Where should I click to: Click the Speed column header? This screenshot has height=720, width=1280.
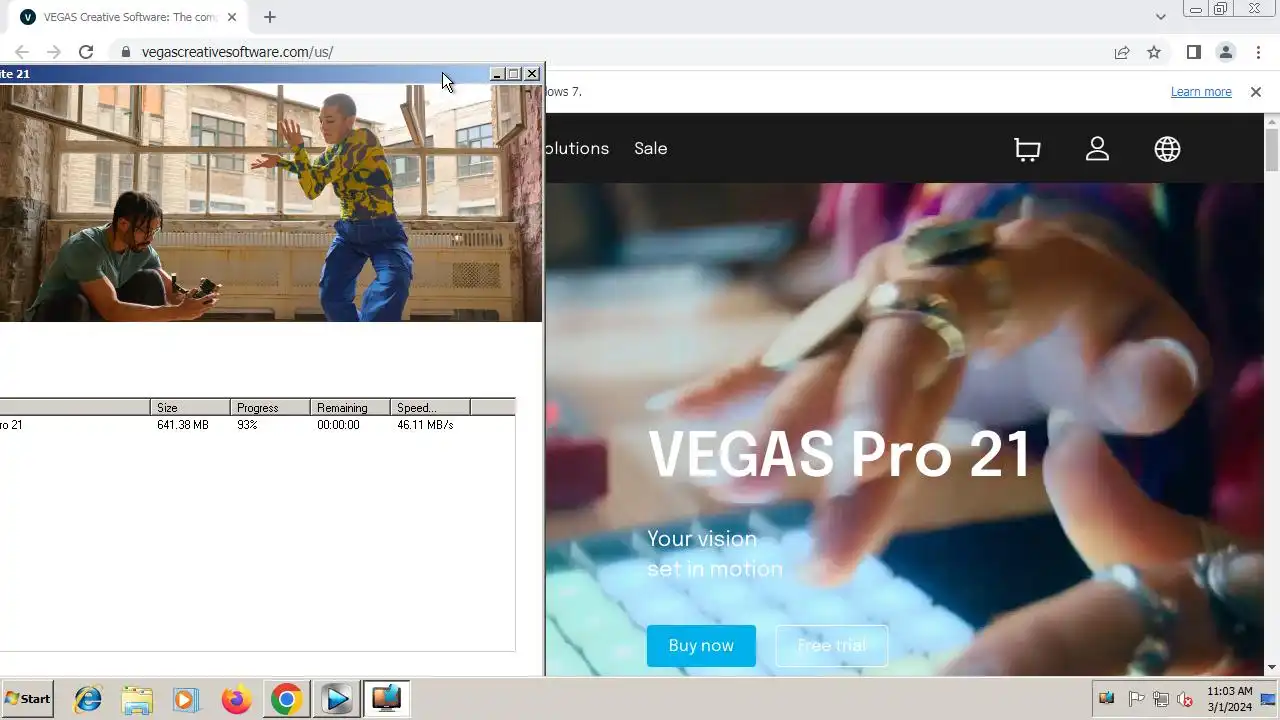click(x=430, y=408)
